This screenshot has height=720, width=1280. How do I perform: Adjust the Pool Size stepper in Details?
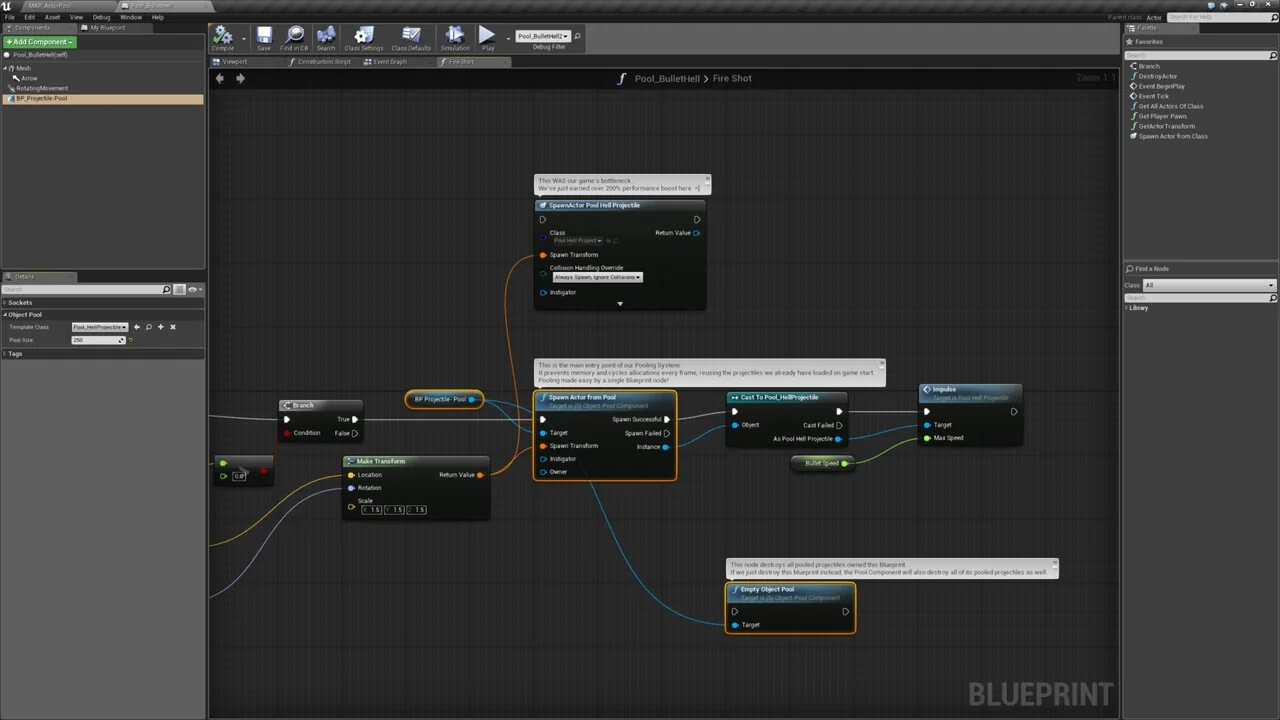[120, 340]
